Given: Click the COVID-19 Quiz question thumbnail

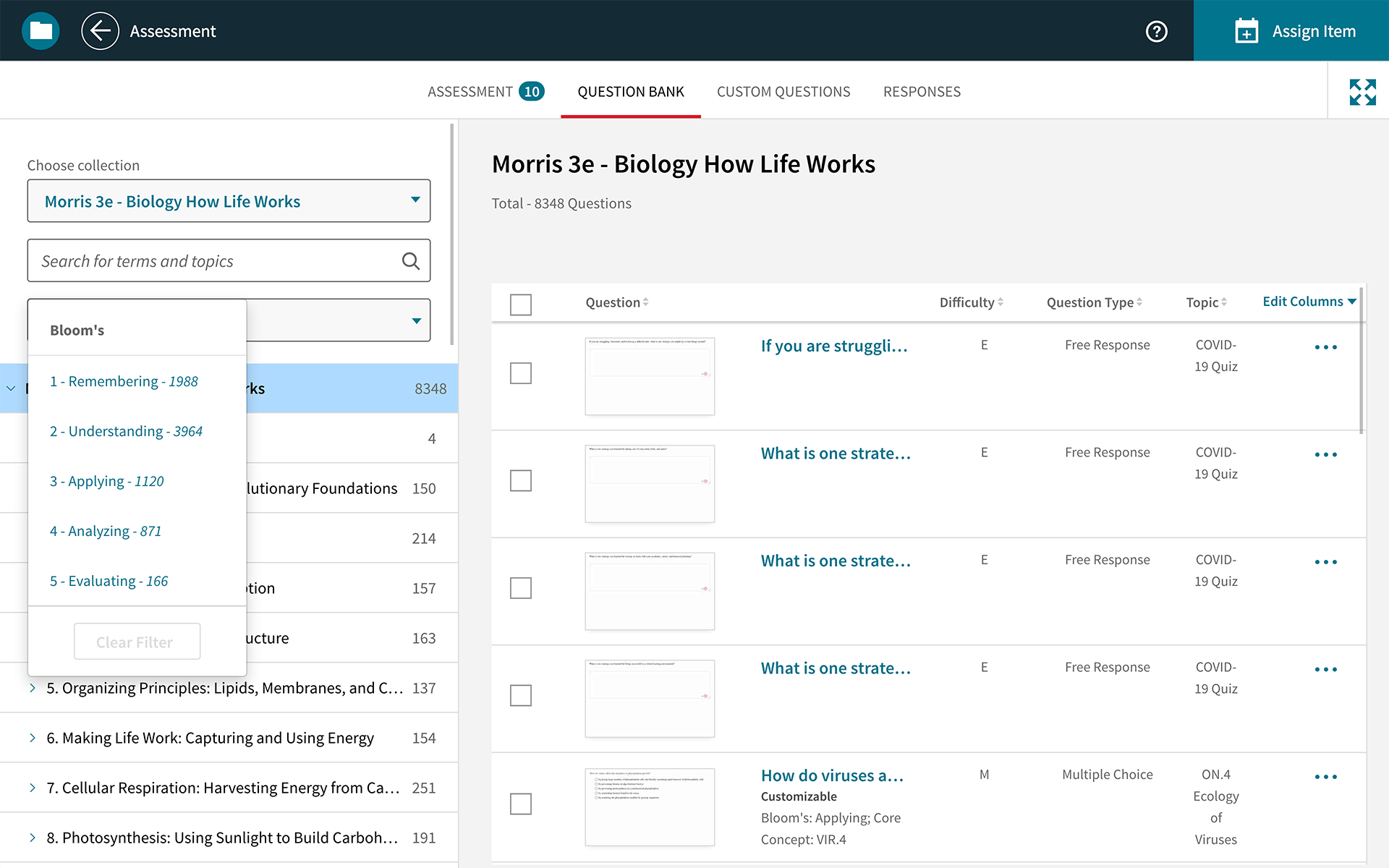Looking at the screenshot, I should click(649, 373).
